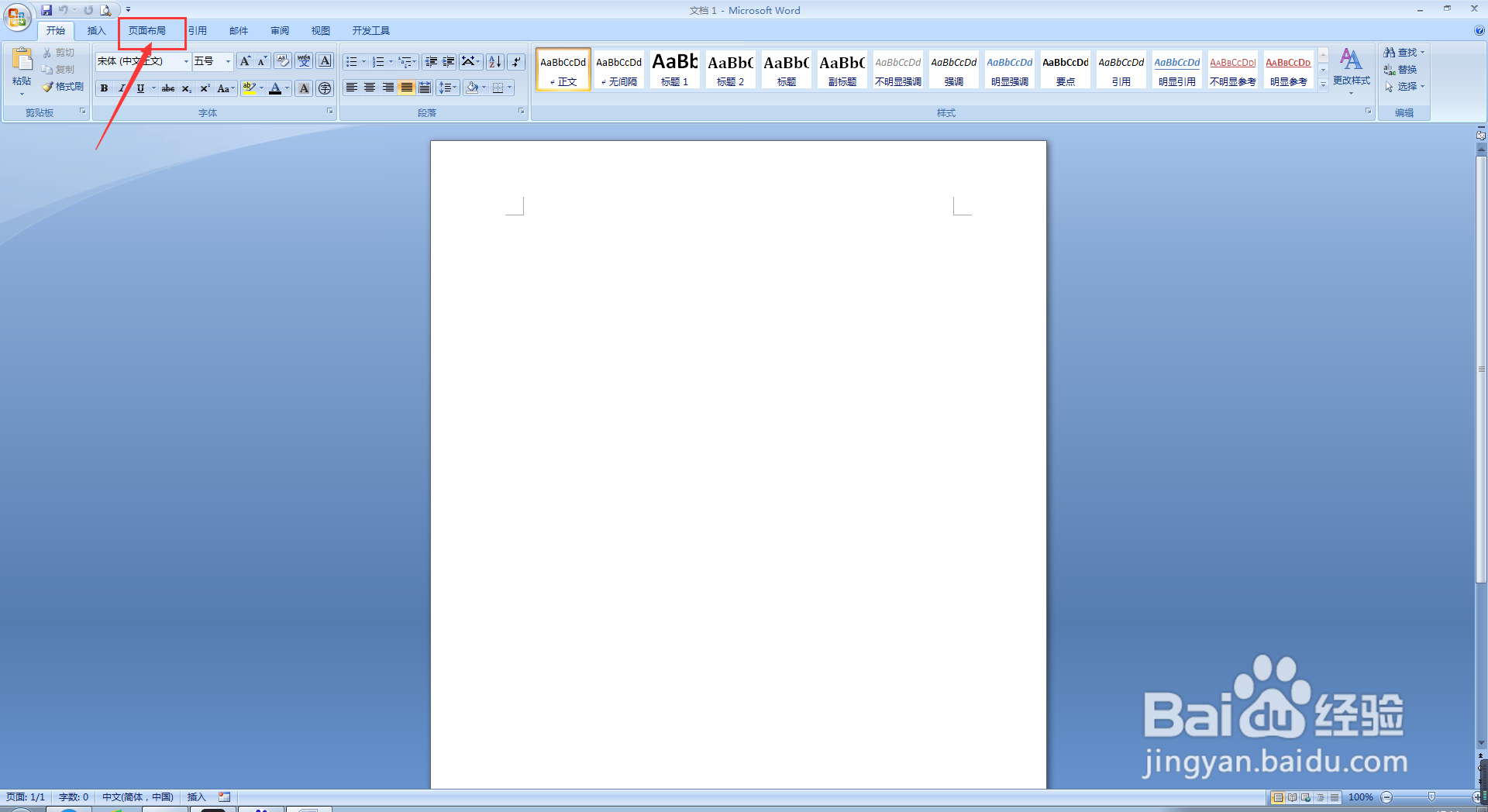
Task: Click the Sort A-Z icon
Action: (x=495, y=61)
